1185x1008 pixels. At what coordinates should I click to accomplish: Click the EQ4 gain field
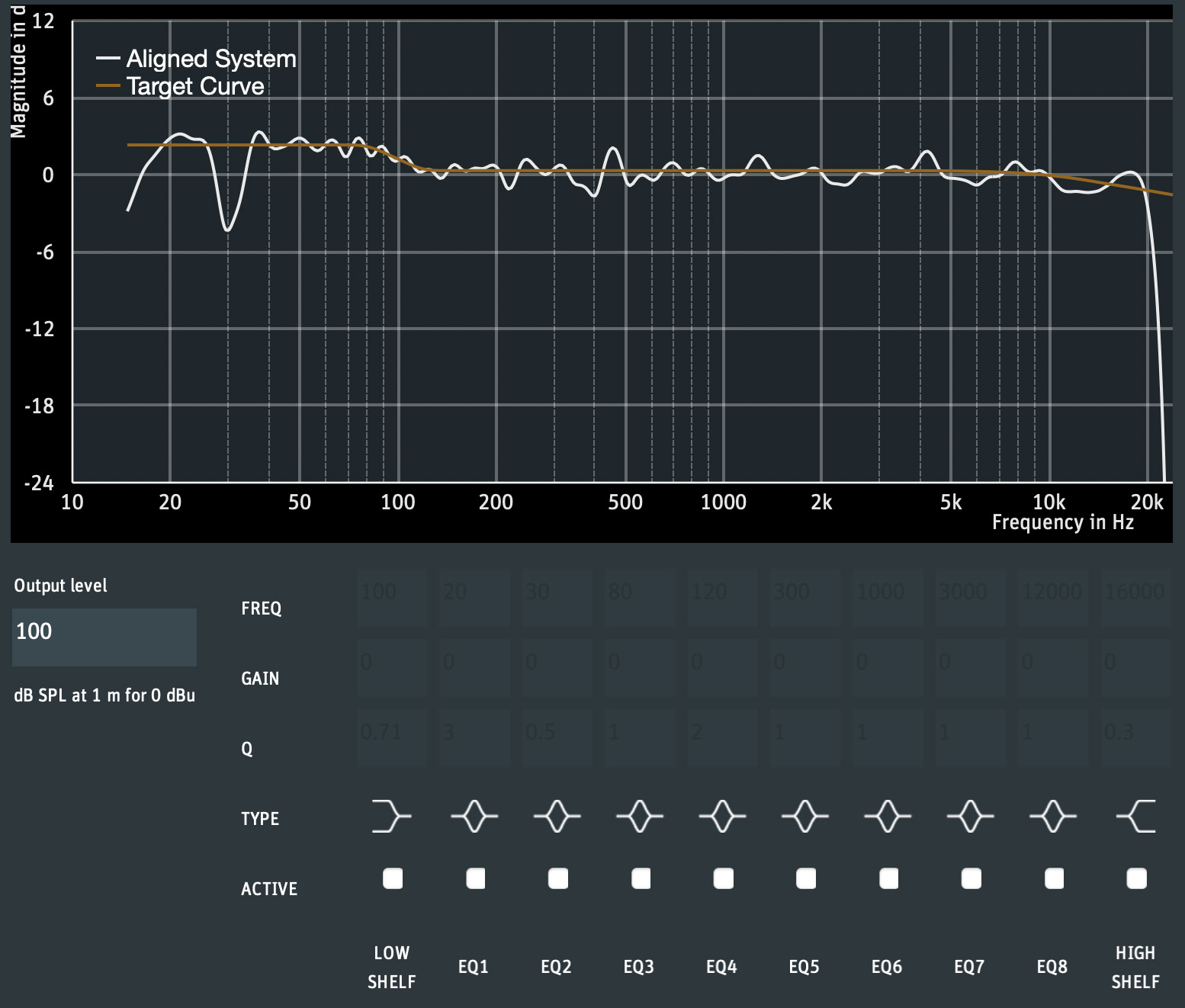click(x=723, y=668)
